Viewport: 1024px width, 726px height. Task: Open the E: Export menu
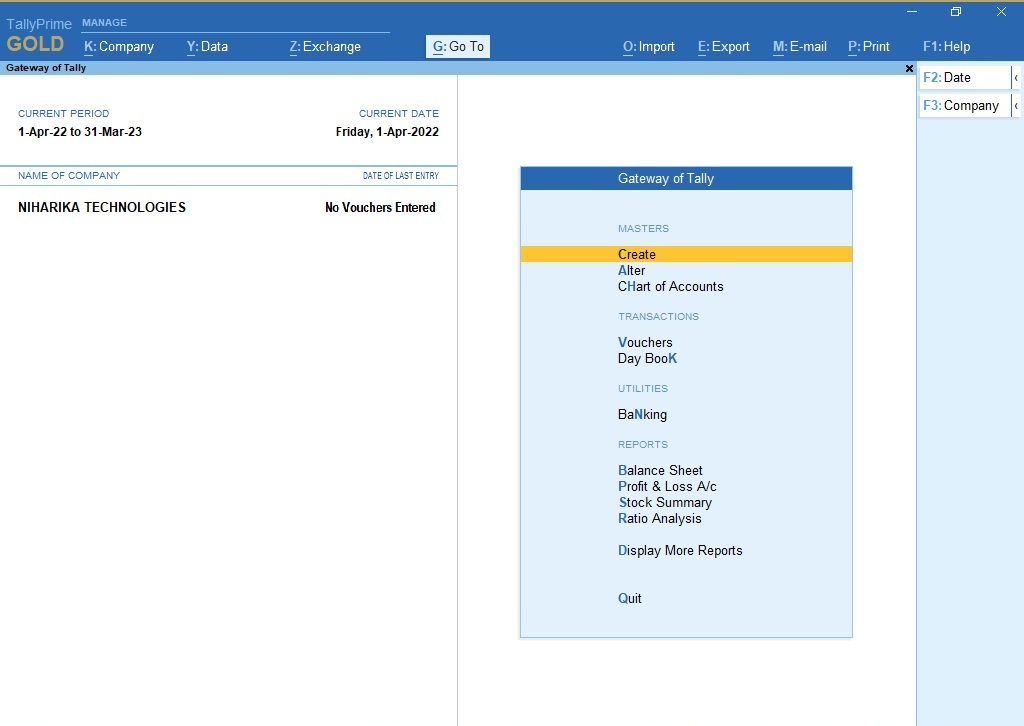coord(724,46)
